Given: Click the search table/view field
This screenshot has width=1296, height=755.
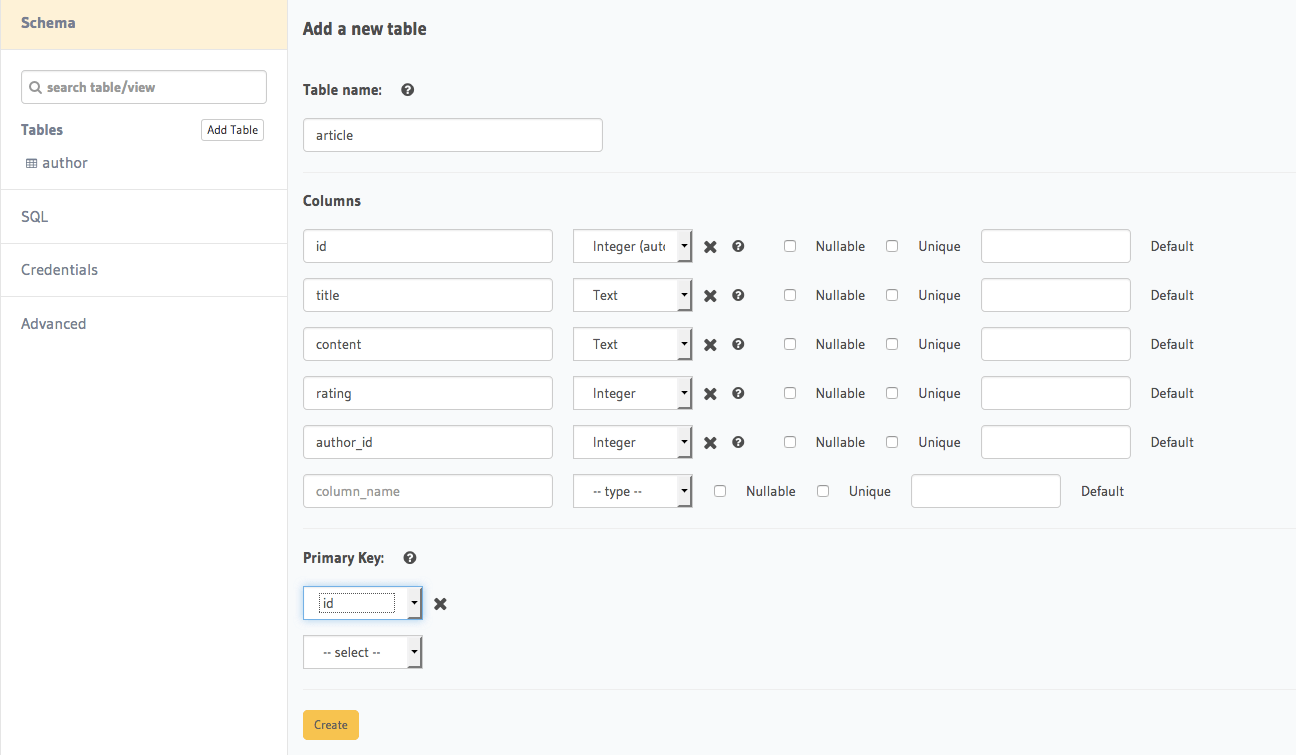Looking at the screenshot, I should tap(144, 87).
